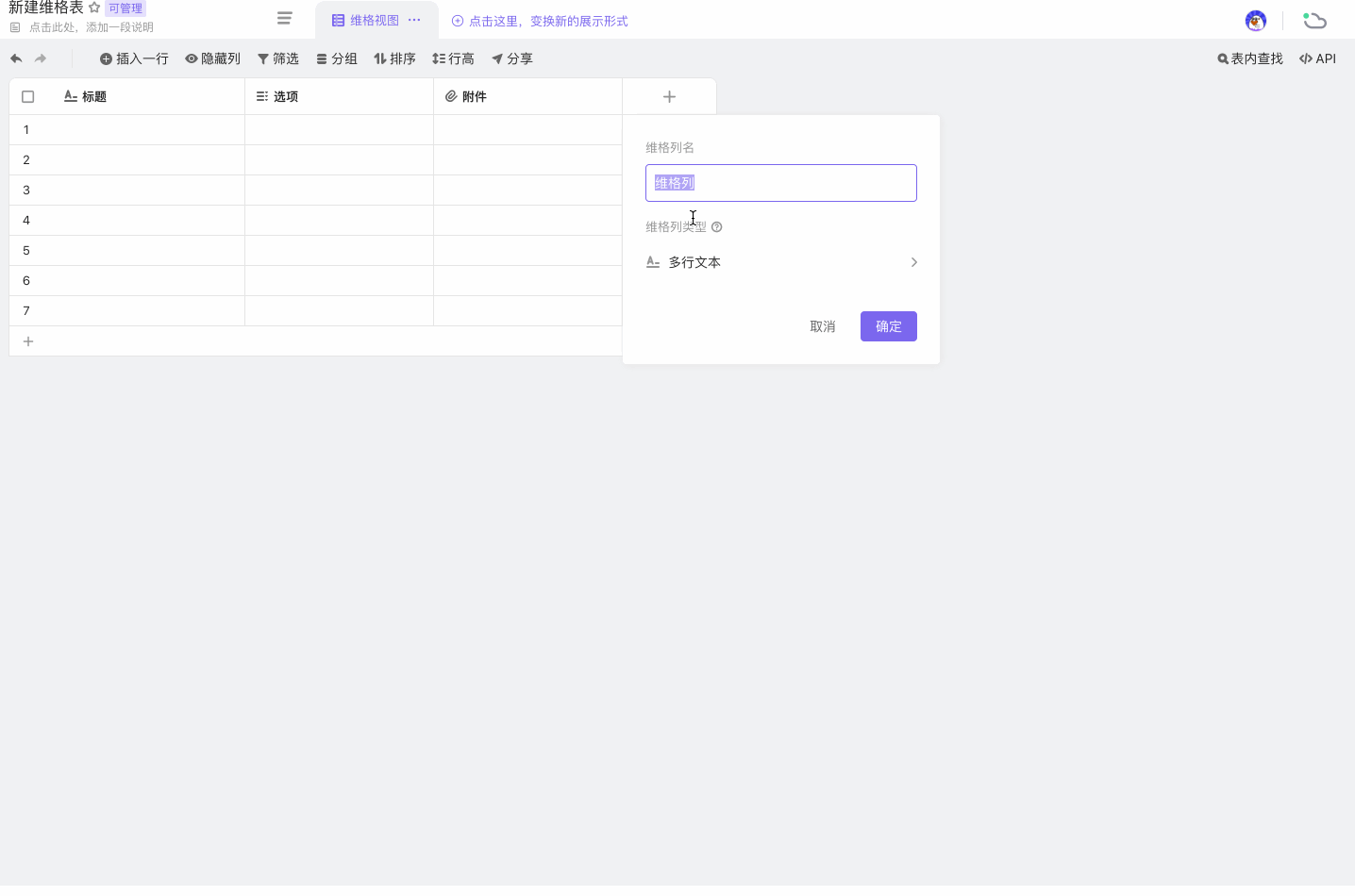Open the 隐藏列 hide columns option
The image size is (1355, 896).
(x=213, y=58)
